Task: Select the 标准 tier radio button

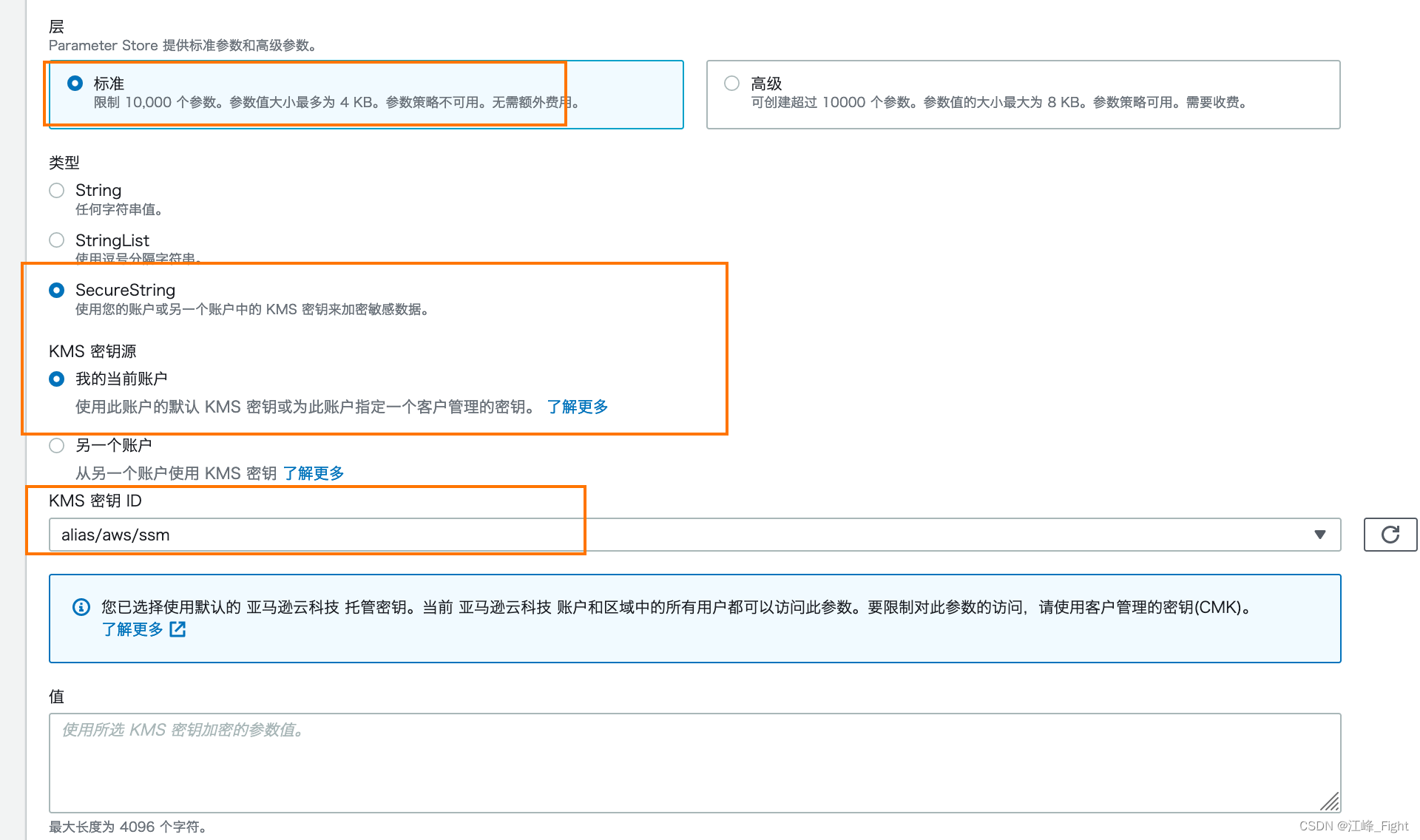Action: [75, 84]
